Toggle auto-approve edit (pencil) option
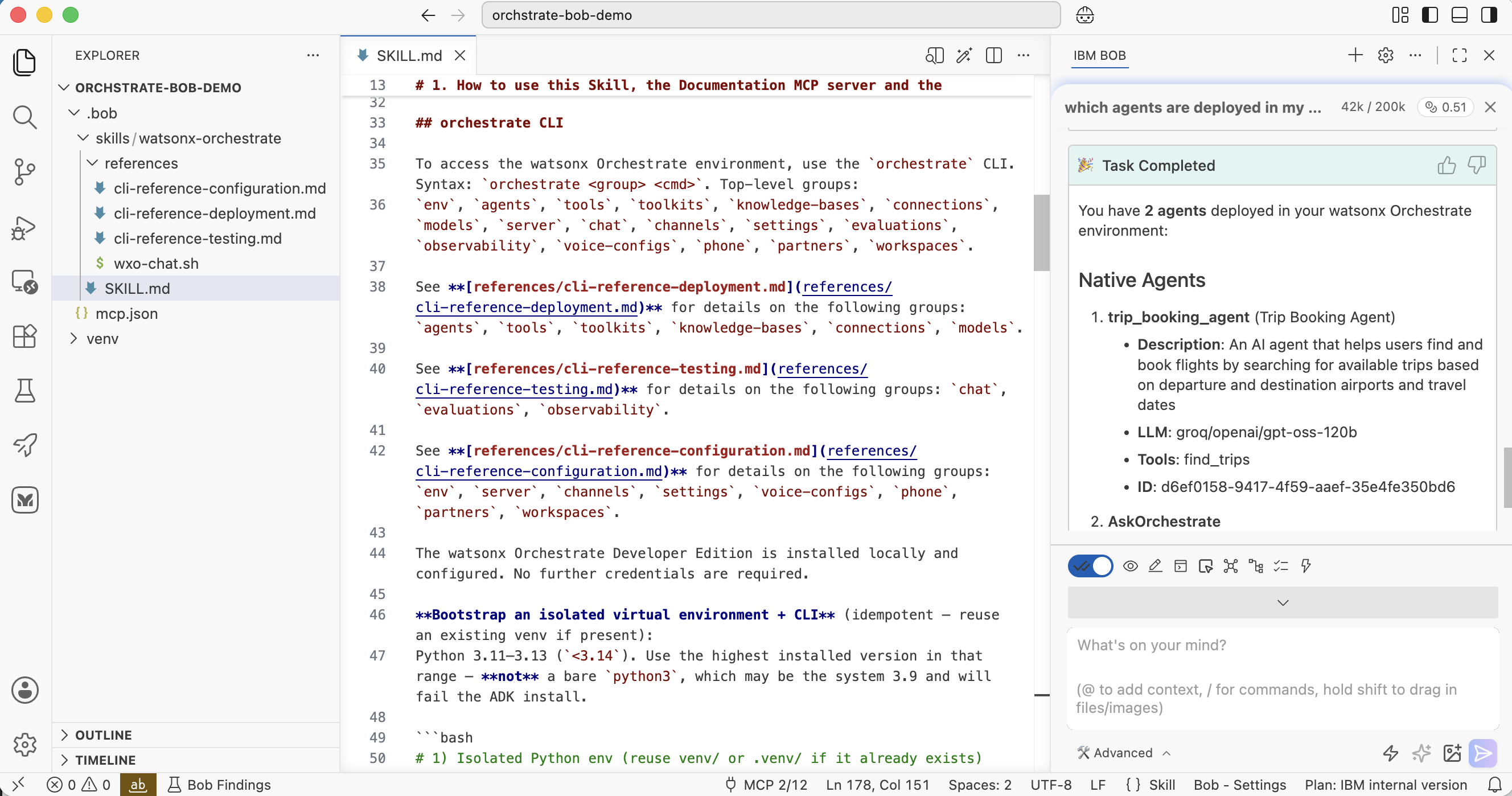The height and width of the screenshot is (796, 1512). point(1155,566)
